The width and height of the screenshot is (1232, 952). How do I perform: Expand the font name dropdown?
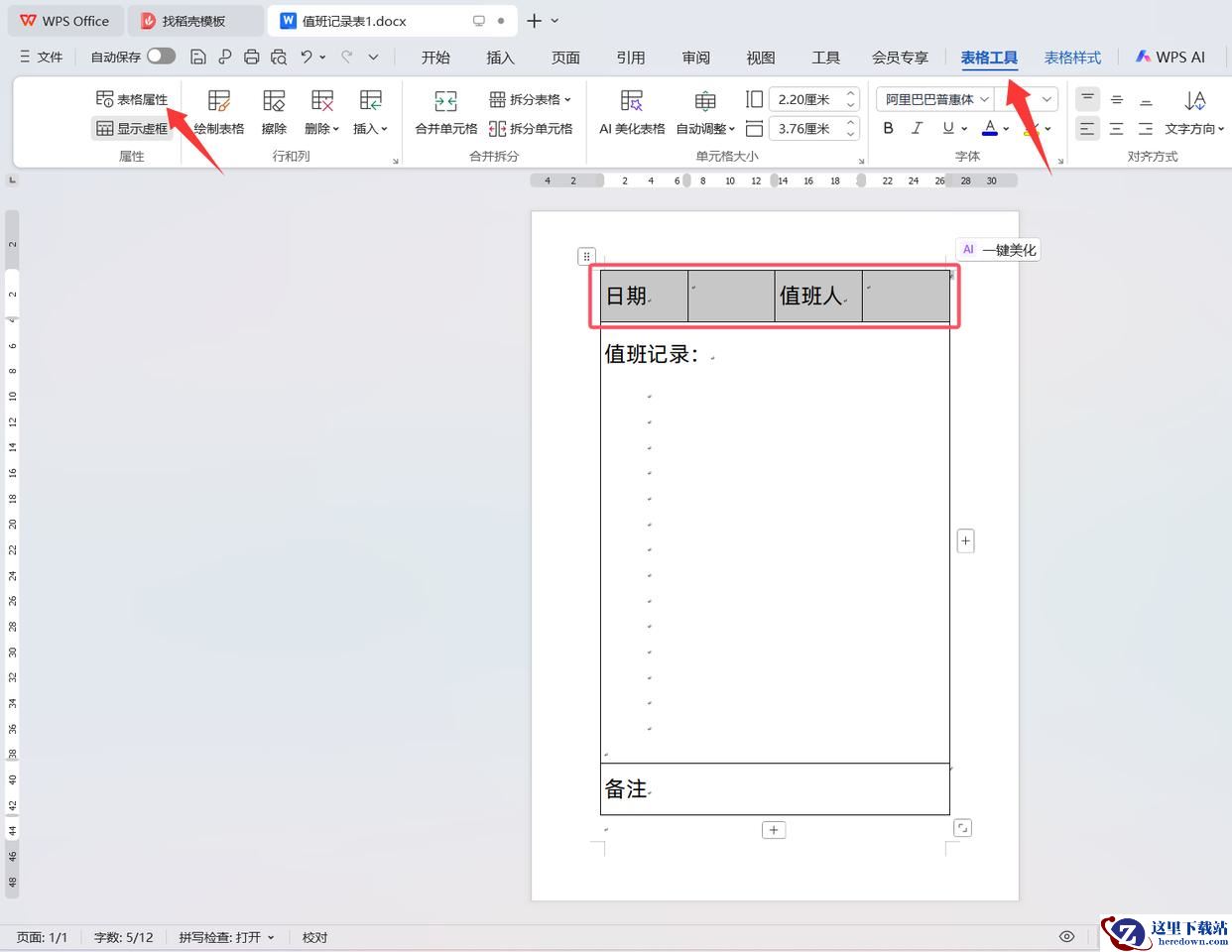(x=984, y=99)
